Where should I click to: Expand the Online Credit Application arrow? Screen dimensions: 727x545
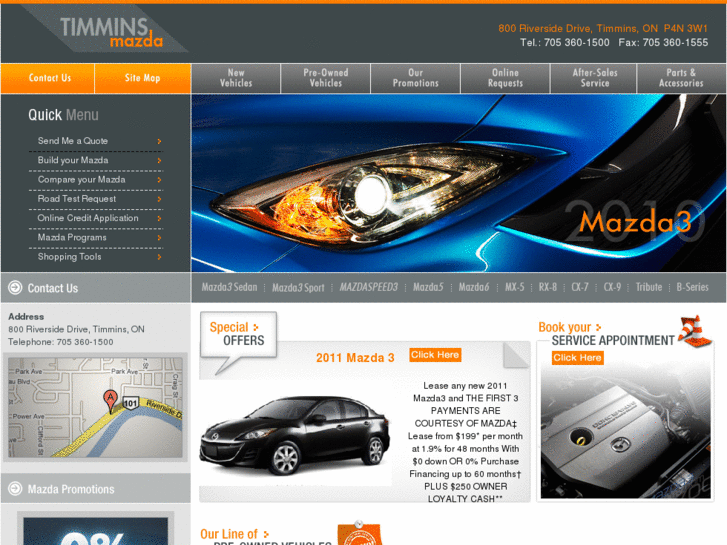[159, 218]
